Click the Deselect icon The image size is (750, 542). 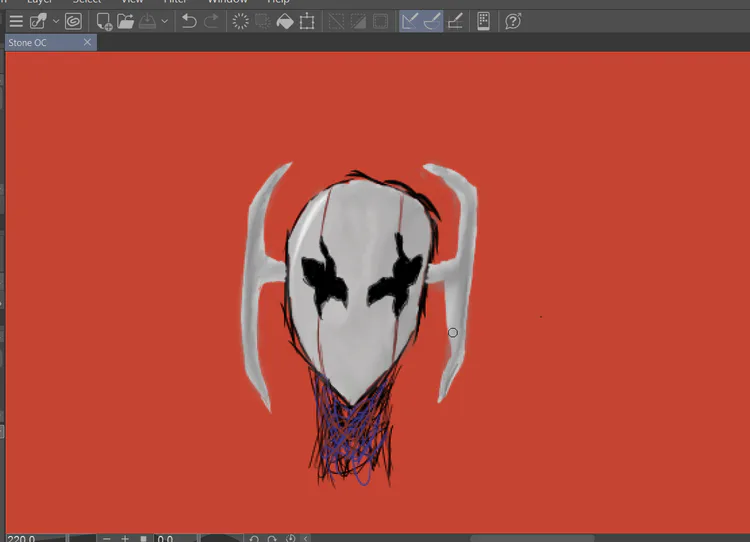pos(336,21)
